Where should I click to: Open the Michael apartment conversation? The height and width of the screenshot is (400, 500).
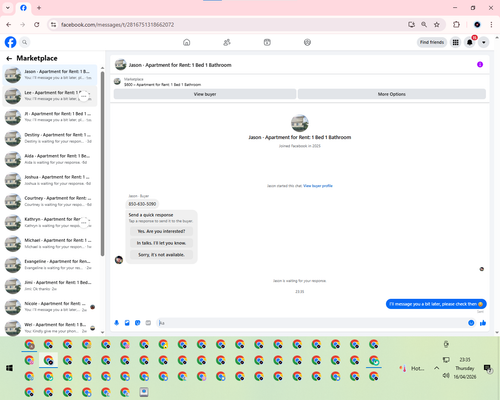[50, 243]
